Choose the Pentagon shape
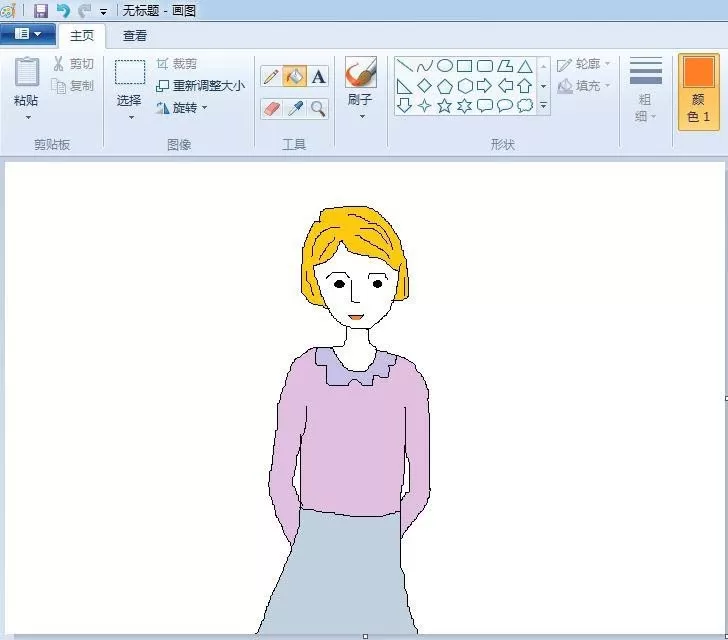This screenshot has height=640, width=728. (445, 86)
